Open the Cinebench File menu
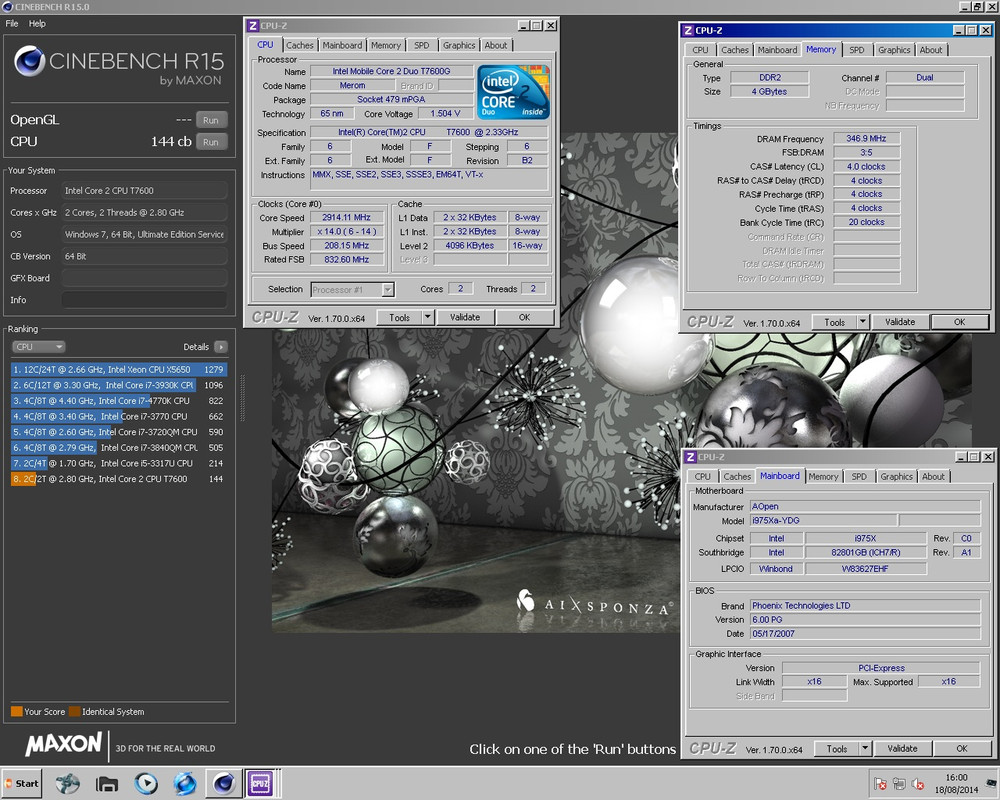 coord(12,23)
